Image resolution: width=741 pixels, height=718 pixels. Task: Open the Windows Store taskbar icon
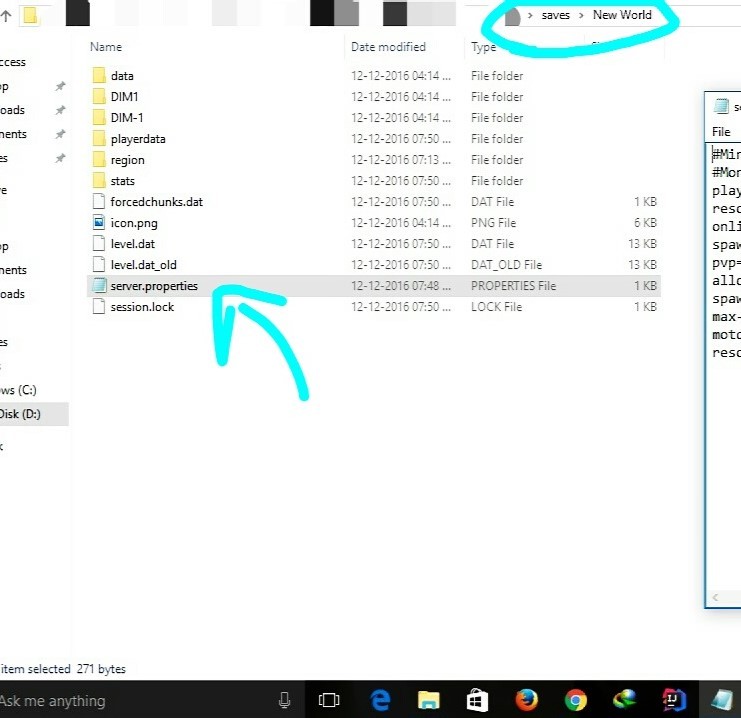pyautogui.click(x=477, y=700)
